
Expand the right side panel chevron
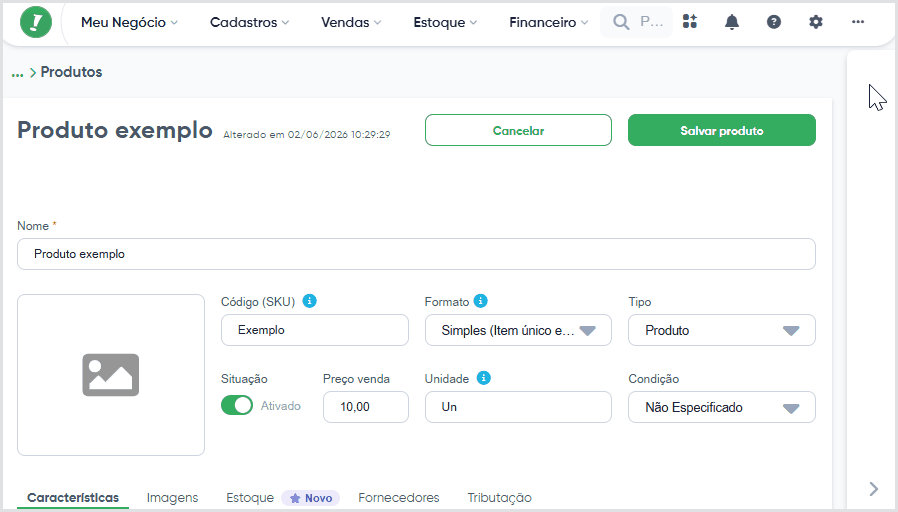873,489
